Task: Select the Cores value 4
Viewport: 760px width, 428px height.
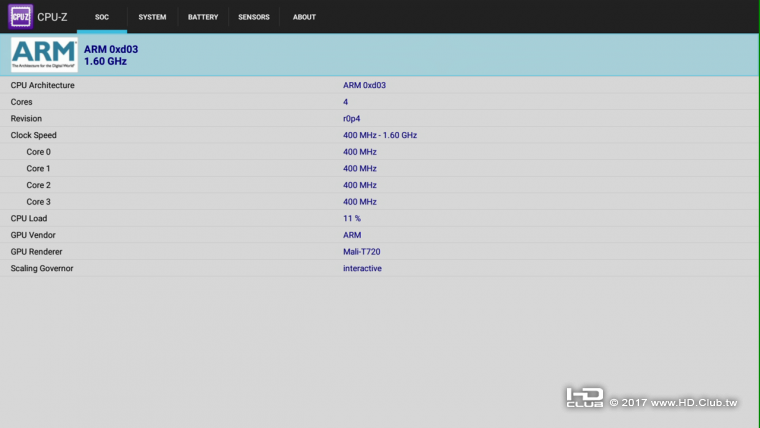Action: tap(346, 102)
